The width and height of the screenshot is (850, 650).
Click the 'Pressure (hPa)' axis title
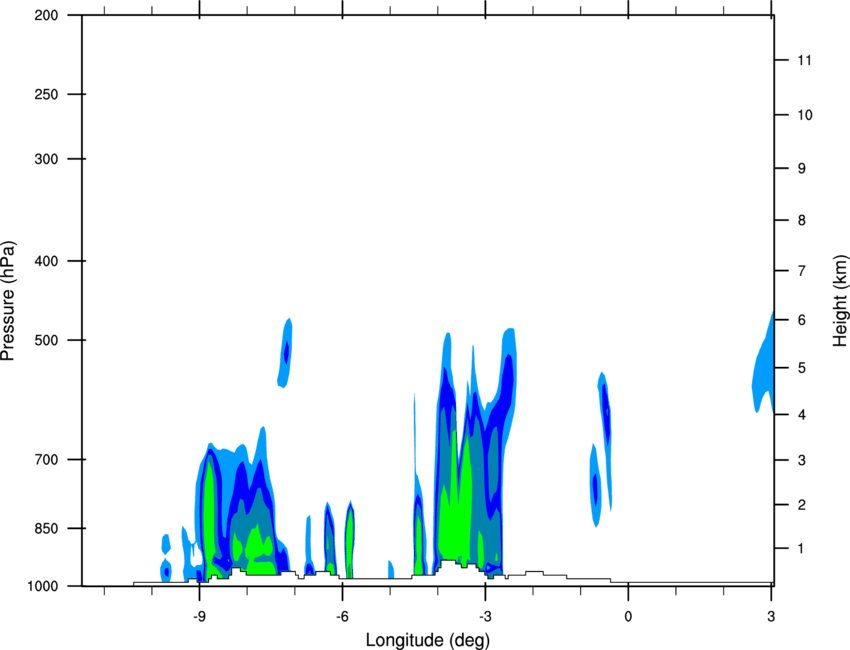(8, 301)
